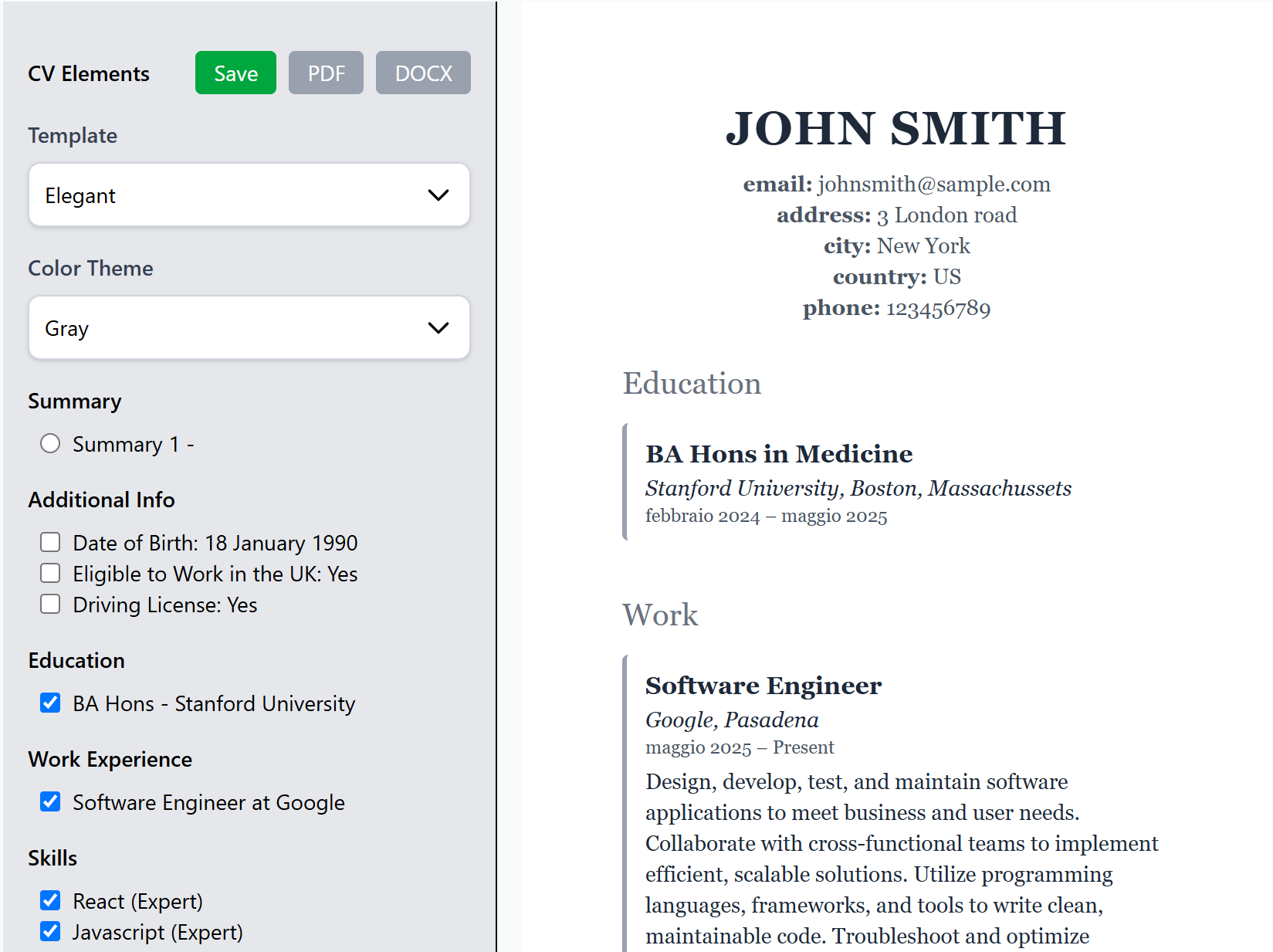
Task: Click the febbraio 2024 – maggio 2025 dates
Action: pyautogui.click(x=767, y=516)
